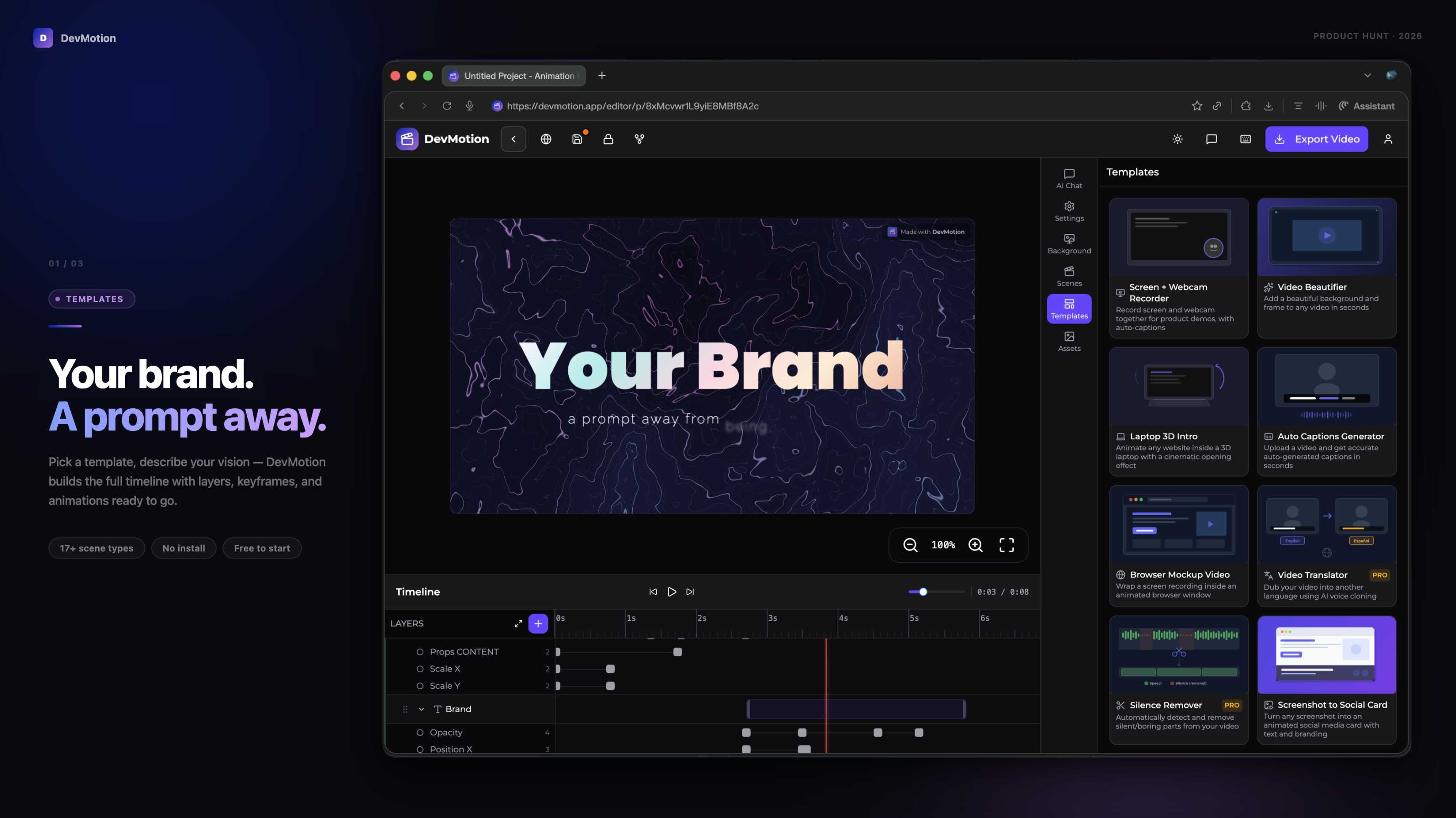The height and width of the screenshot is (818, 1456).
Task: Click the Export Video button
Action: 1317,139
